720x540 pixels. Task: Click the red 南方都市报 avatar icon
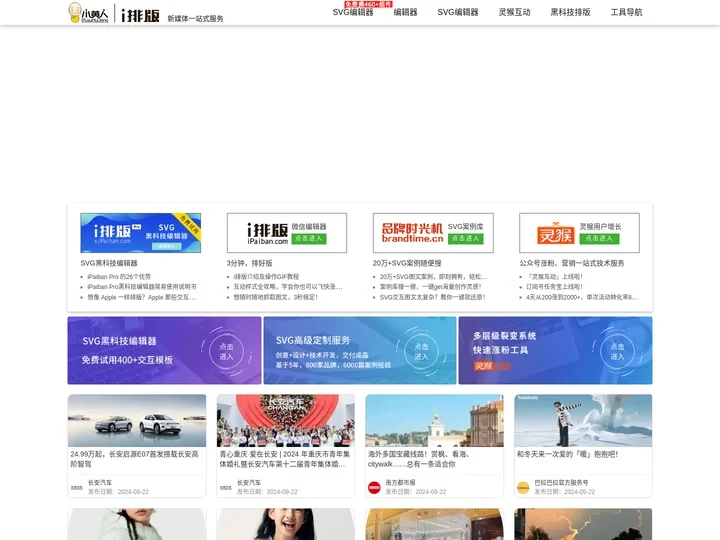pos(374,487)
